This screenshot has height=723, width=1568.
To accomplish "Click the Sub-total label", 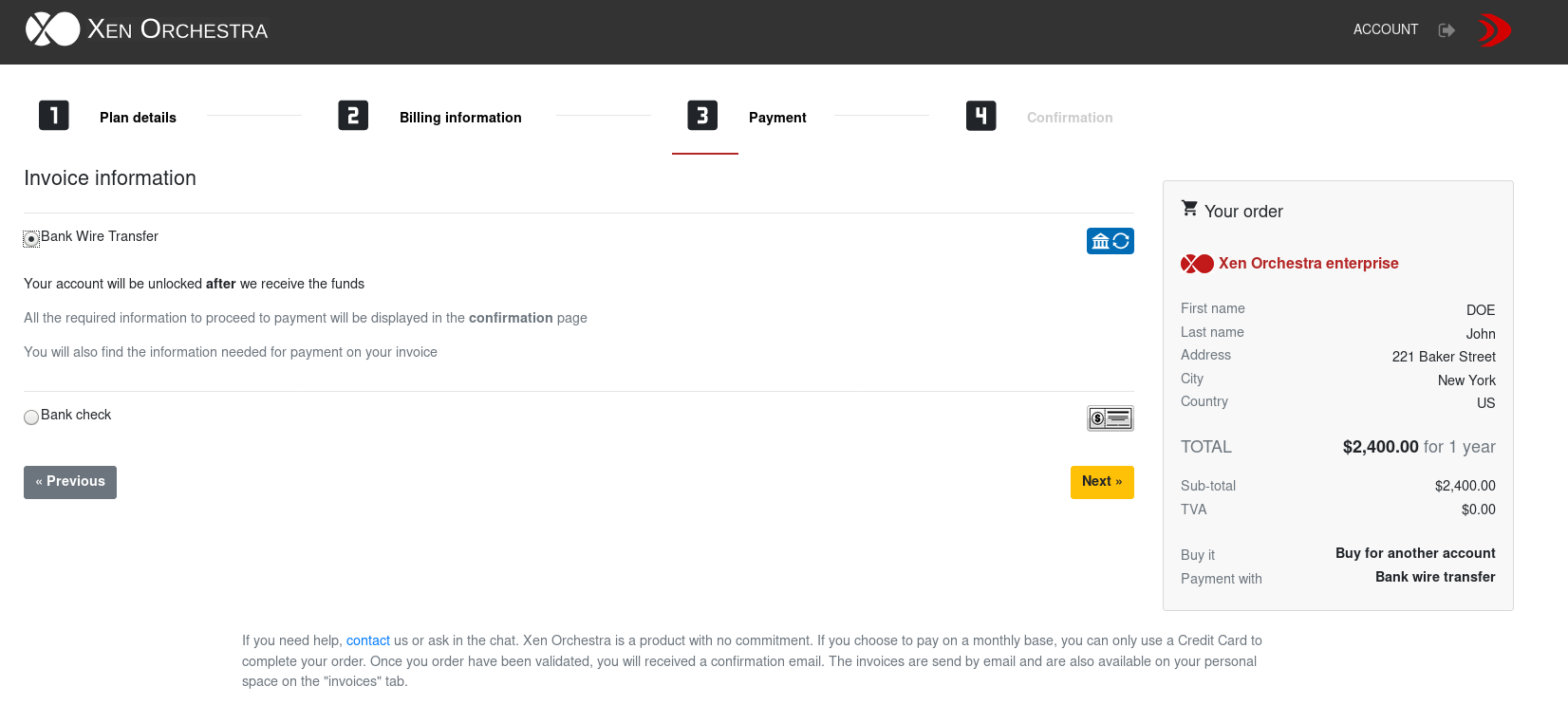I will tap(1208, 486).
